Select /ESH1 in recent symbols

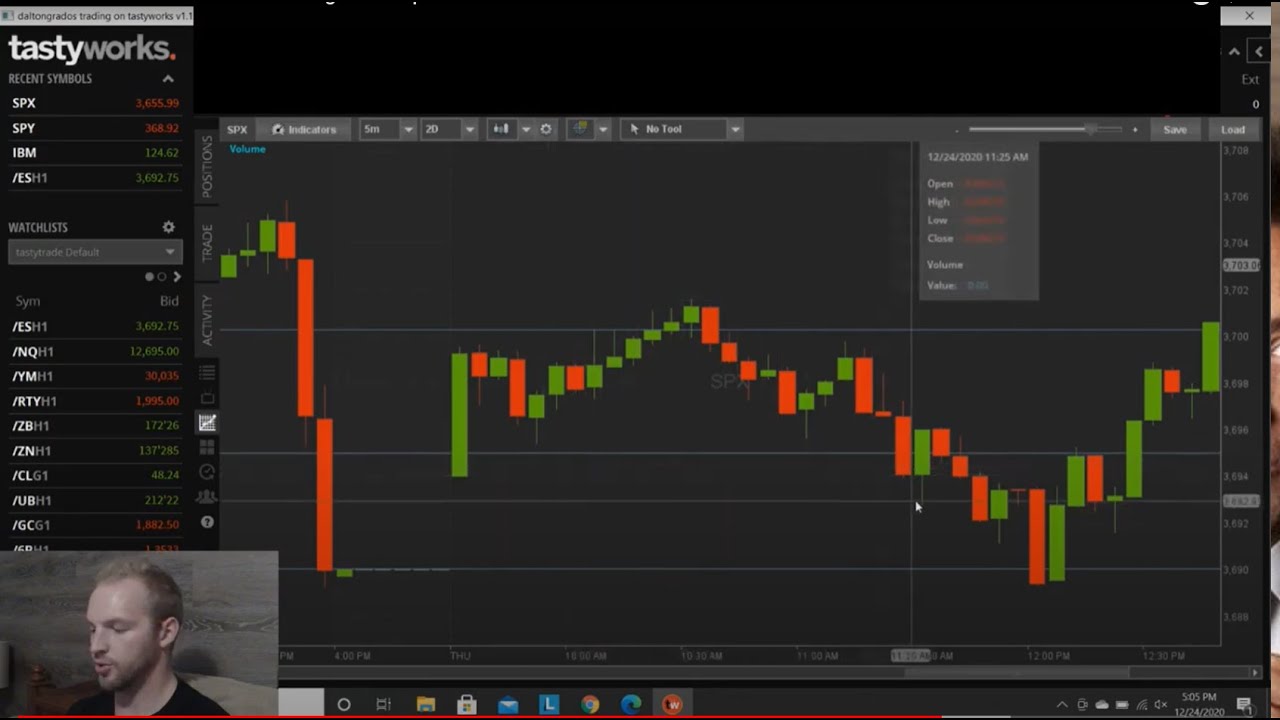[x=96, y=178]
